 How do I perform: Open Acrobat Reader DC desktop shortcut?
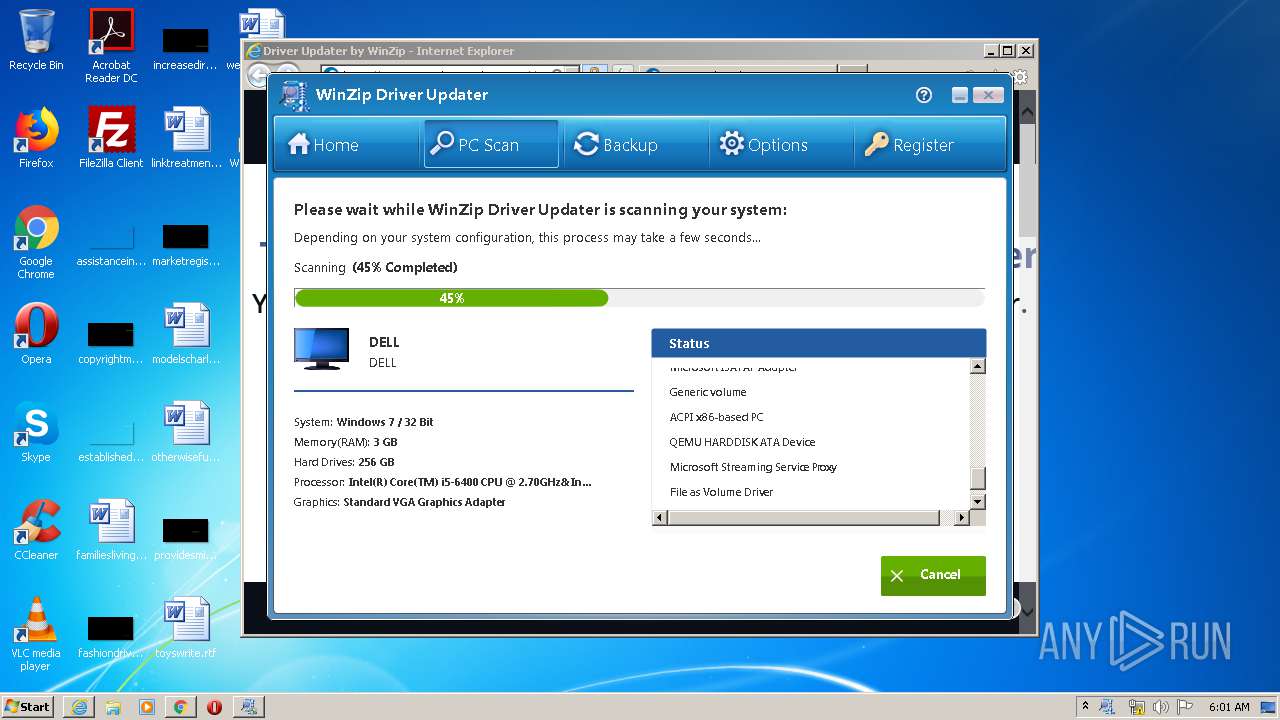pyautogui.click(x=111, y=46)
